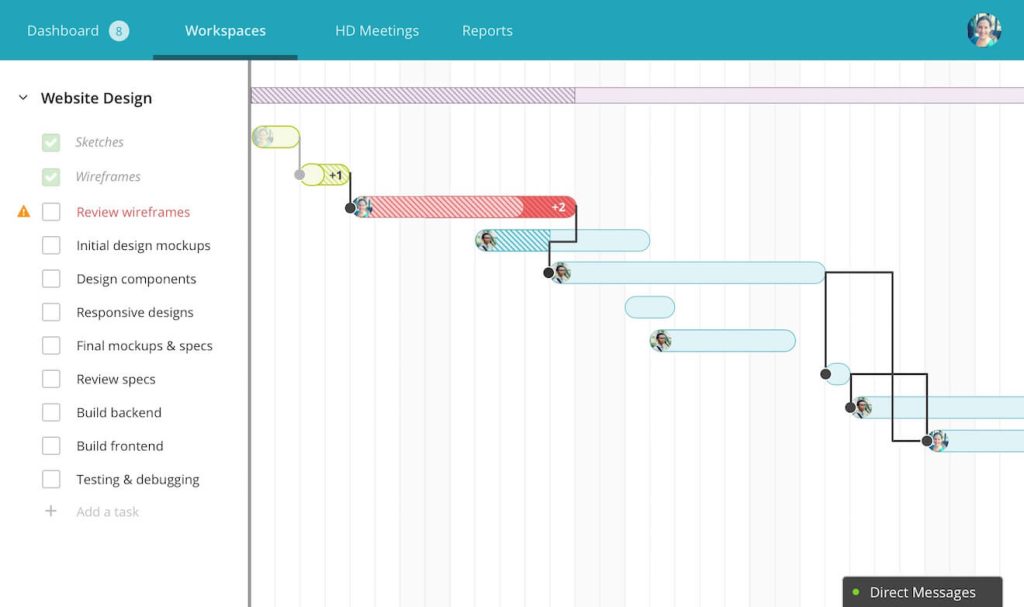The width and height of the screenshot is (1024, 607).
Task: Uncheck the completed Sketches checkbox
Action: point(51,142)
